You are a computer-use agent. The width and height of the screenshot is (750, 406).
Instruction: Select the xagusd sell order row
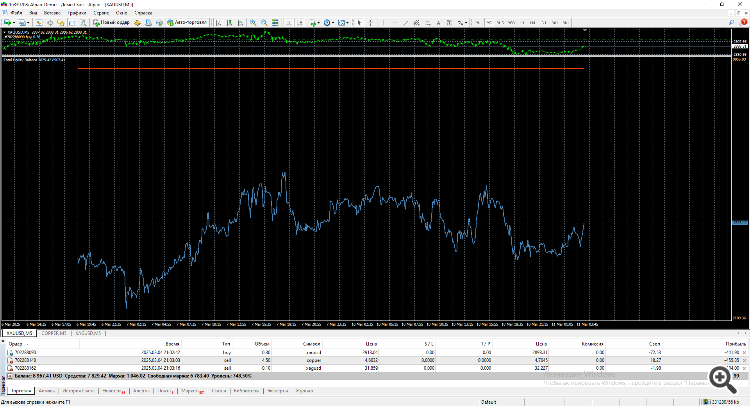tap(375, 368)
